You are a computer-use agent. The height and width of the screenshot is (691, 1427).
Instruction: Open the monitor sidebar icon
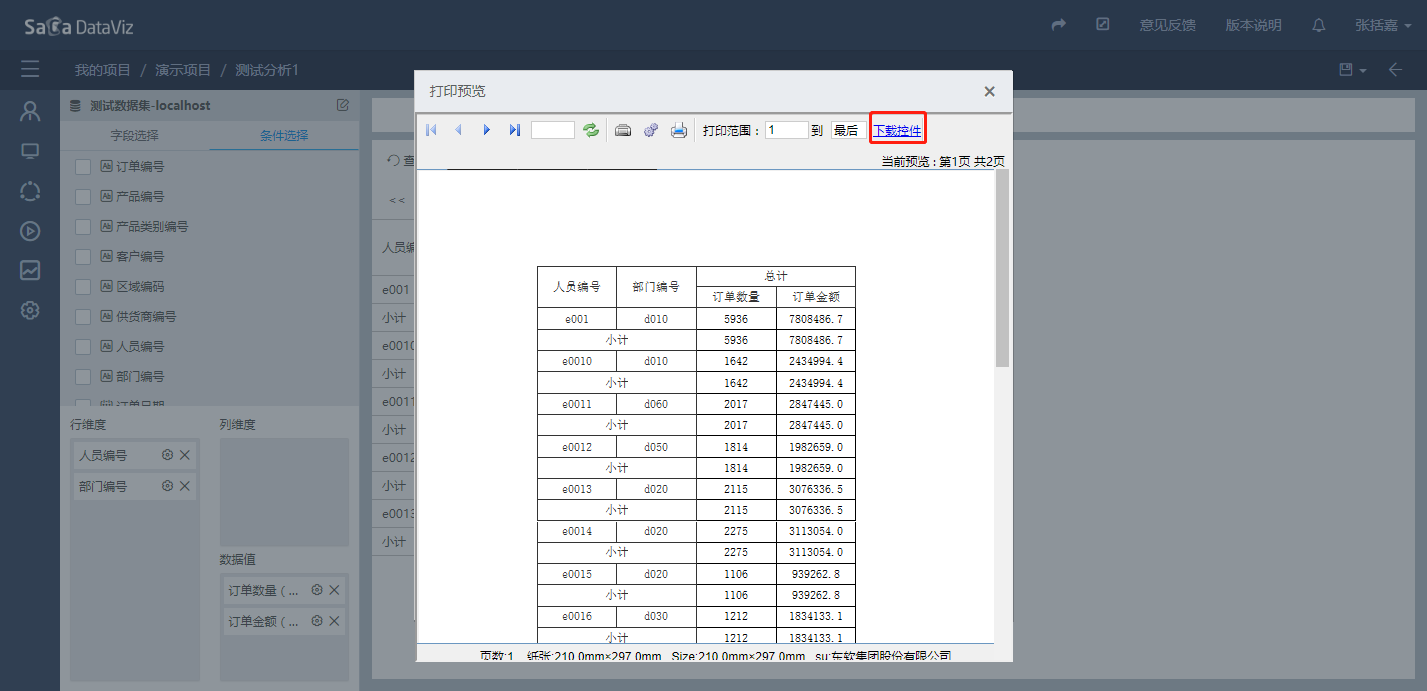coord(30,151)
